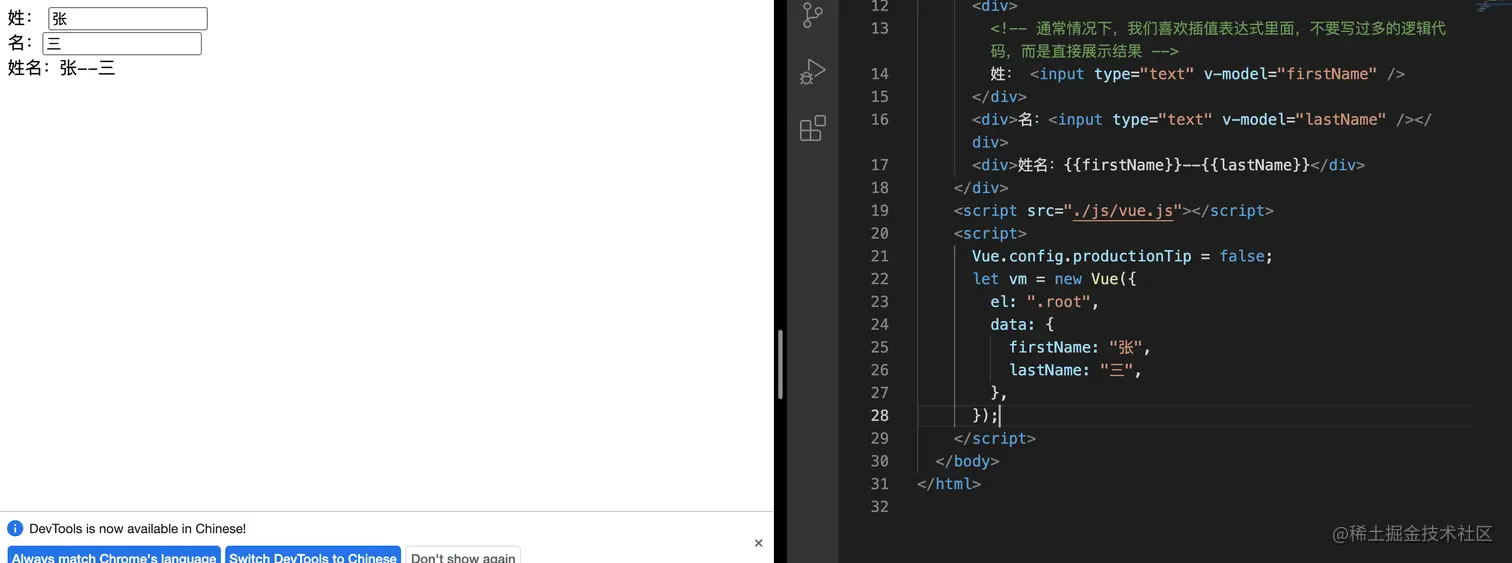Click Vue.config.productionTip = false line
This screenshot has width=1512, height=563.
click(1122, 256)
